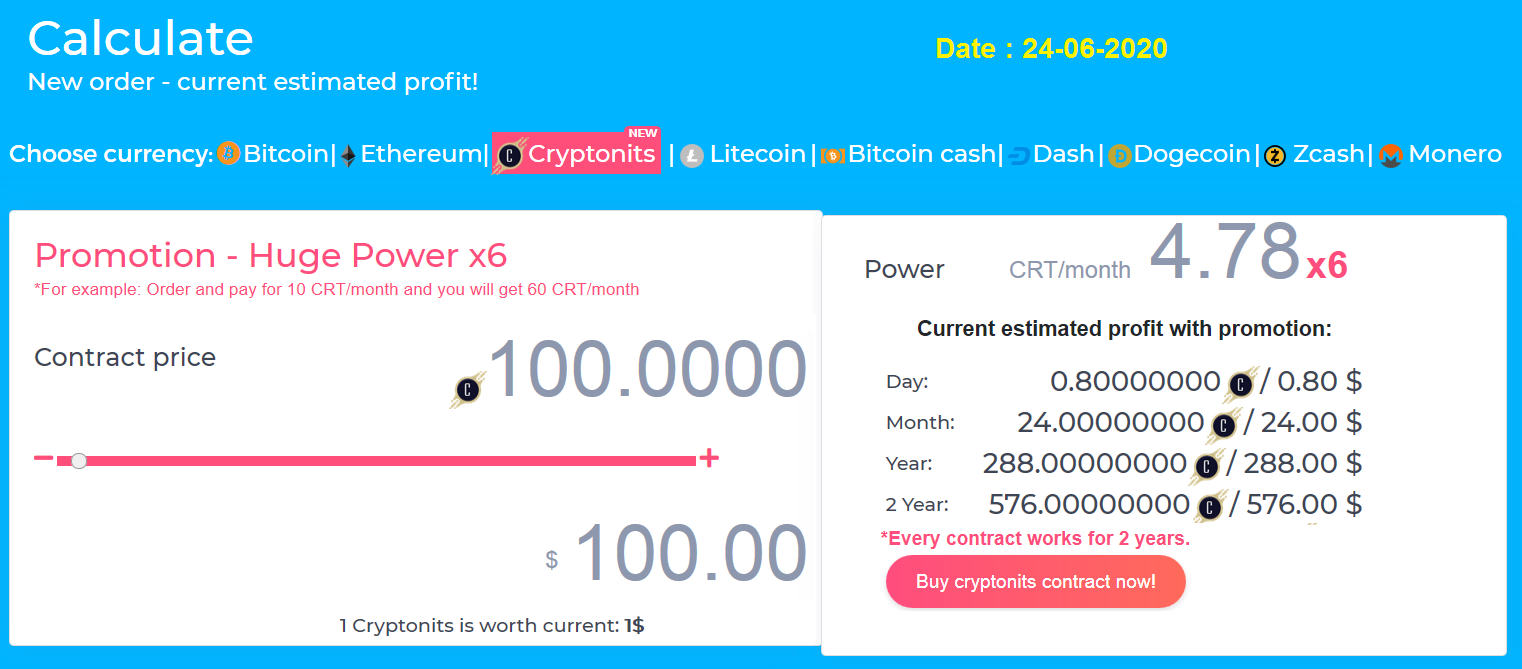Click the Ethereum diamond icon
Screen dimensions: 1522x669
(348, 156)
